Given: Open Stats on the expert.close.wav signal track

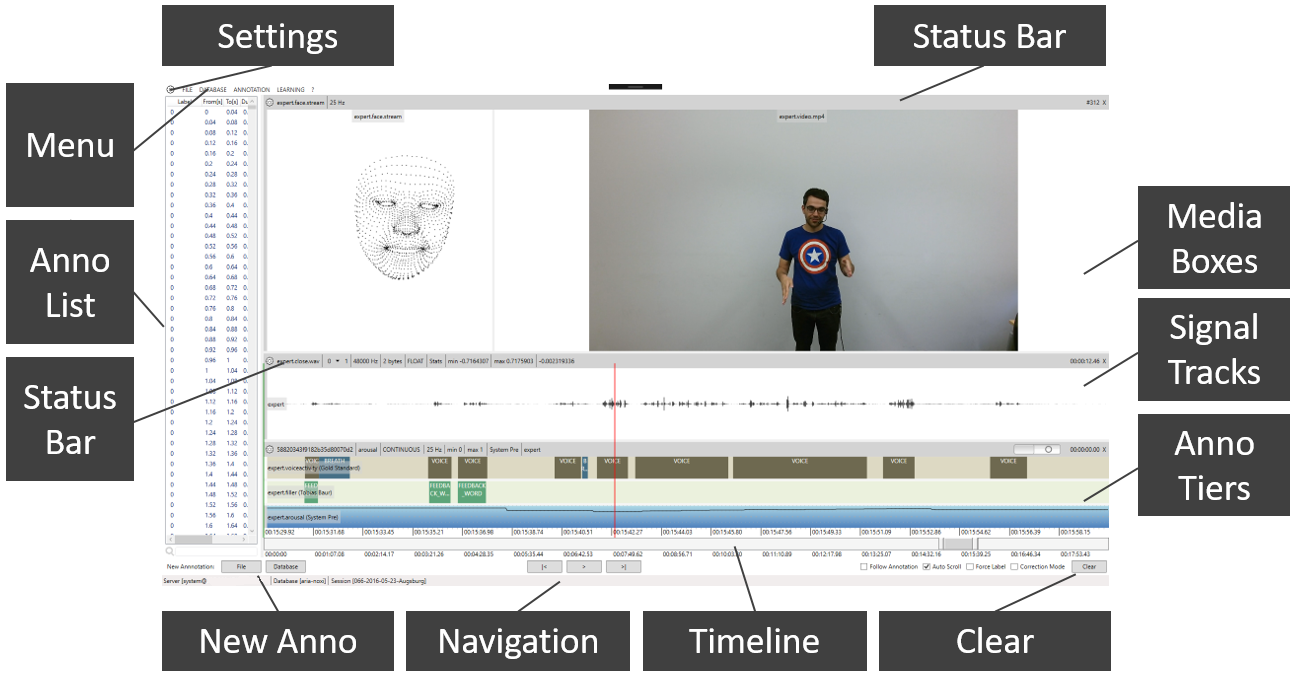Looking at the screenshot, I should [x=437, y=359].
